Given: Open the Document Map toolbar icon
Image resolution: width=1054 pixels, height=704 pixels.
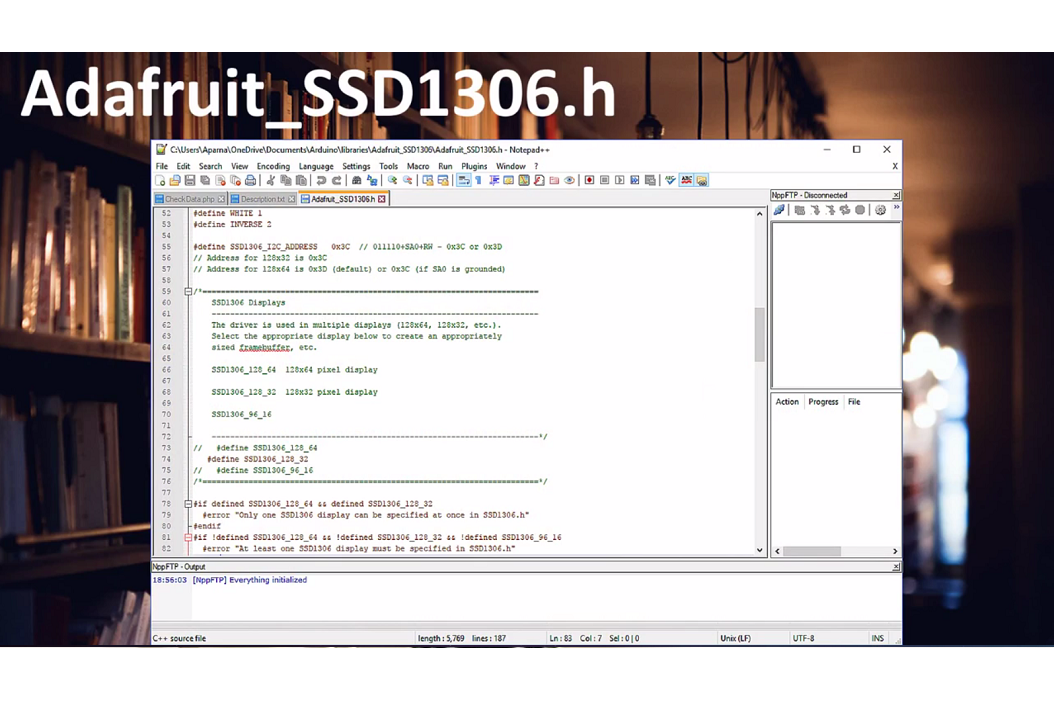Looking at the screenshot, I should coord(524,180).
